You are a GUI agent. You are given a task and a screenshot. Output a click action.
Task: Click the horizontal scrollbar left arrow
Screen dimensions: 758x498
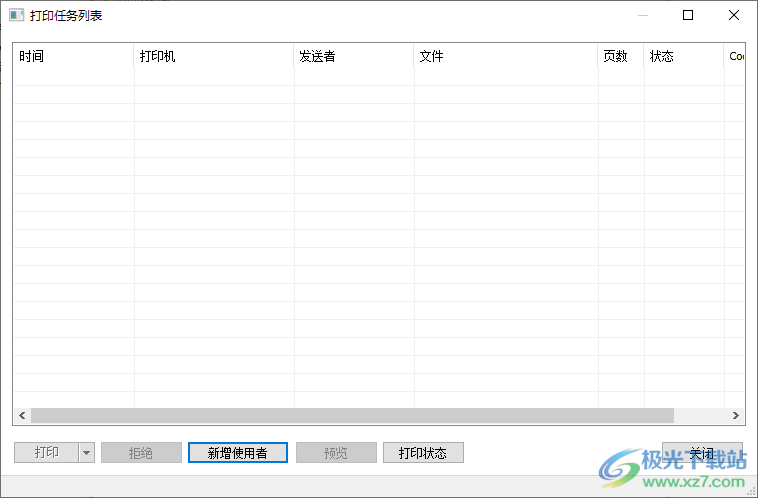22,415
